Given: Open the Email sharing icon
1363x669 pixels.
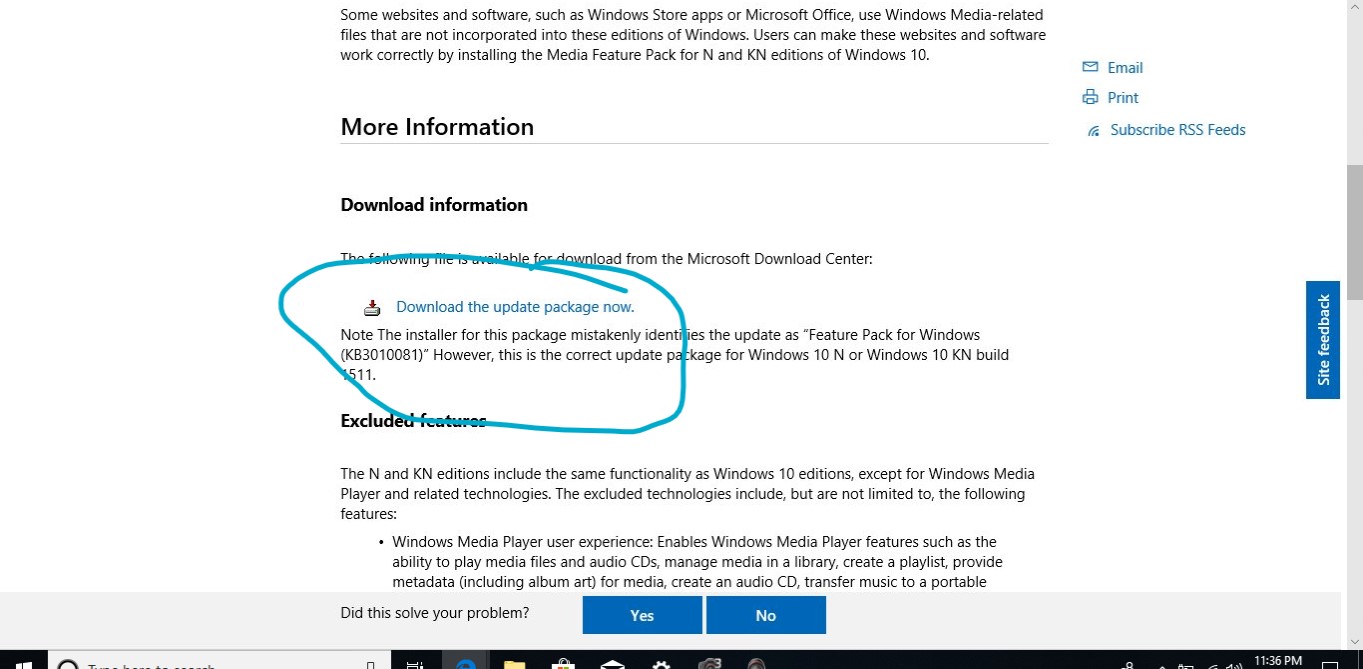Looking at the screenshot, I should pos(1089,67).
